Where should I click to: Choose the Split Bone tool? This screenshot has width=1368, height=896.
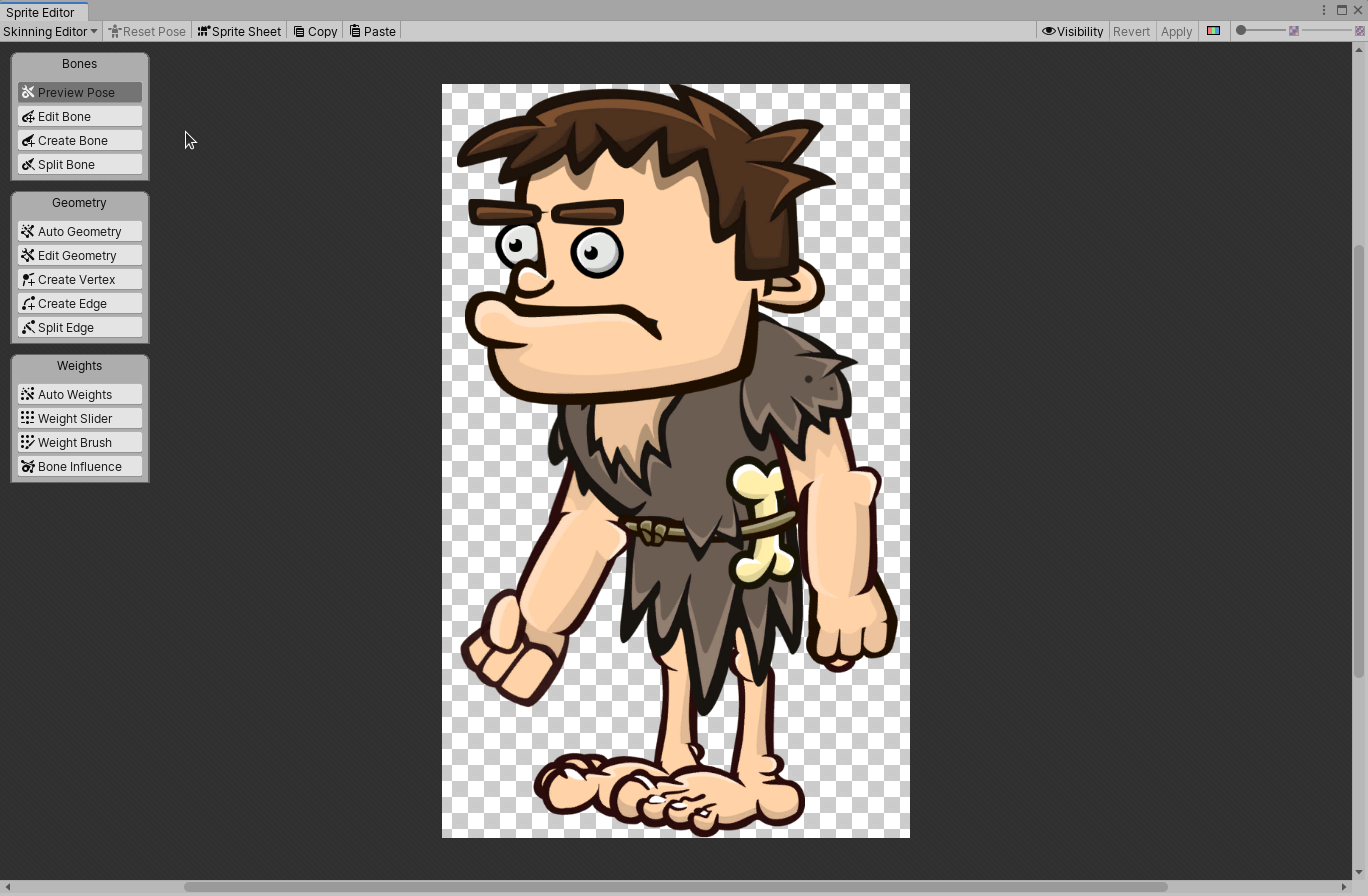pyautogui.click(x=79, y=165)
